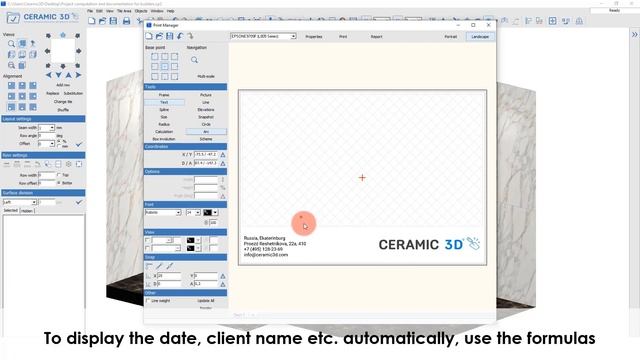
Task: Open the font color dropdown arrow
Action: [x=215, y=213]
